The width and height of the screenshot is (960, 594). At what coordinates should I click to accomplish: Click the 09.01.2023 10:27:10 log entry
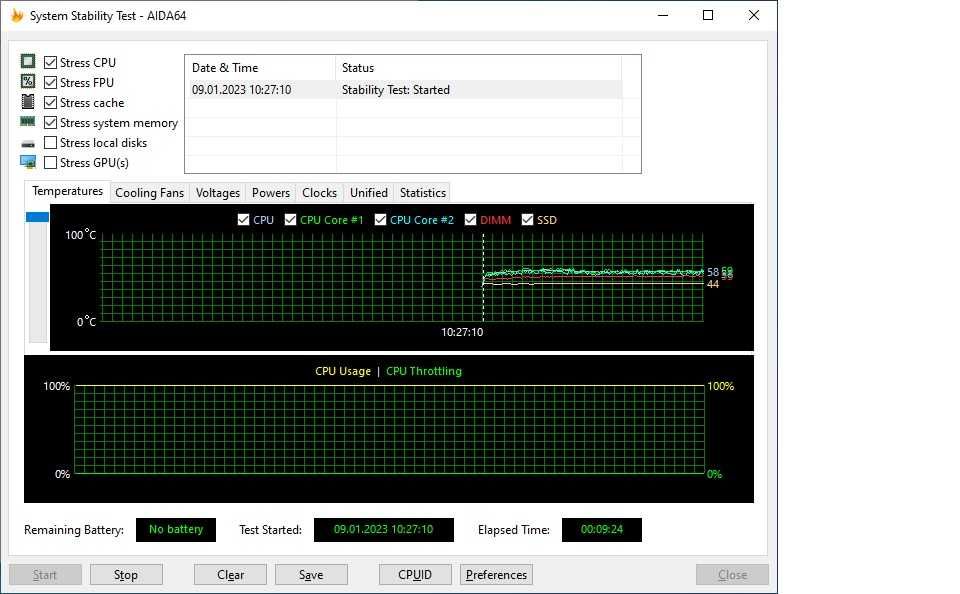[x=241, y=90]
